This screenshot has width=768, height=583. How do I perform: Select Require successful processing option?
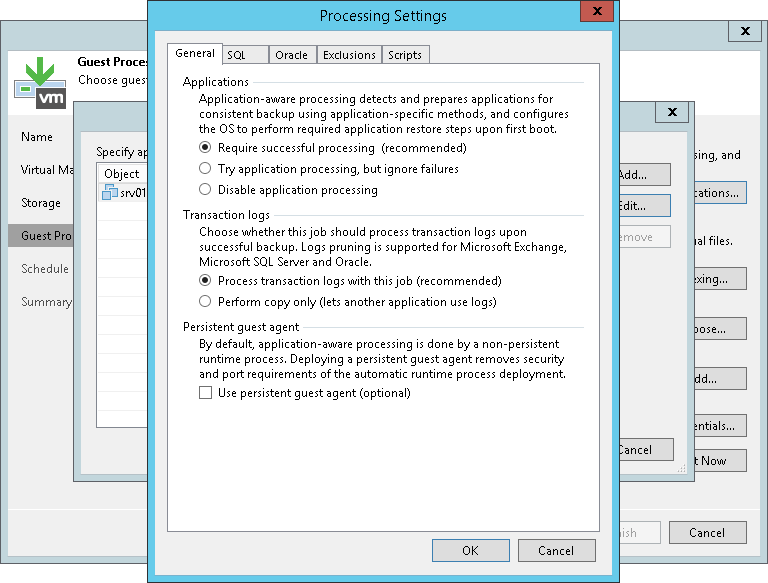click(205, 147)
